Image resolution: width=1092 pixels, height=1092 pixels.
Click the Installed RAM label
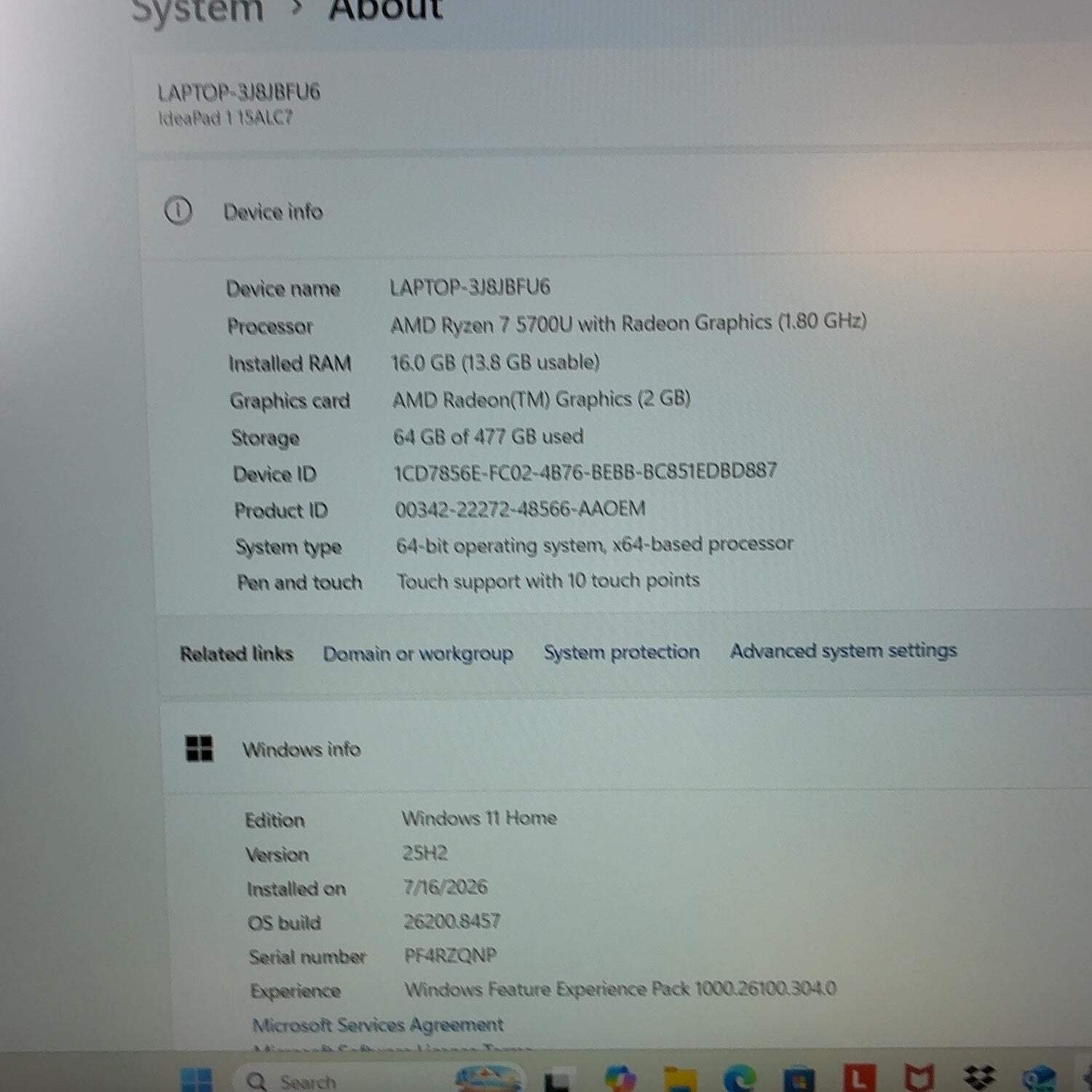(290, 363)
